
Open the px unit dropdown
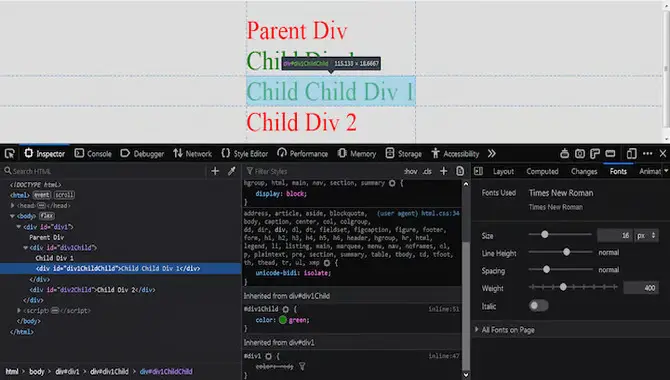click(x=646, y=236)
